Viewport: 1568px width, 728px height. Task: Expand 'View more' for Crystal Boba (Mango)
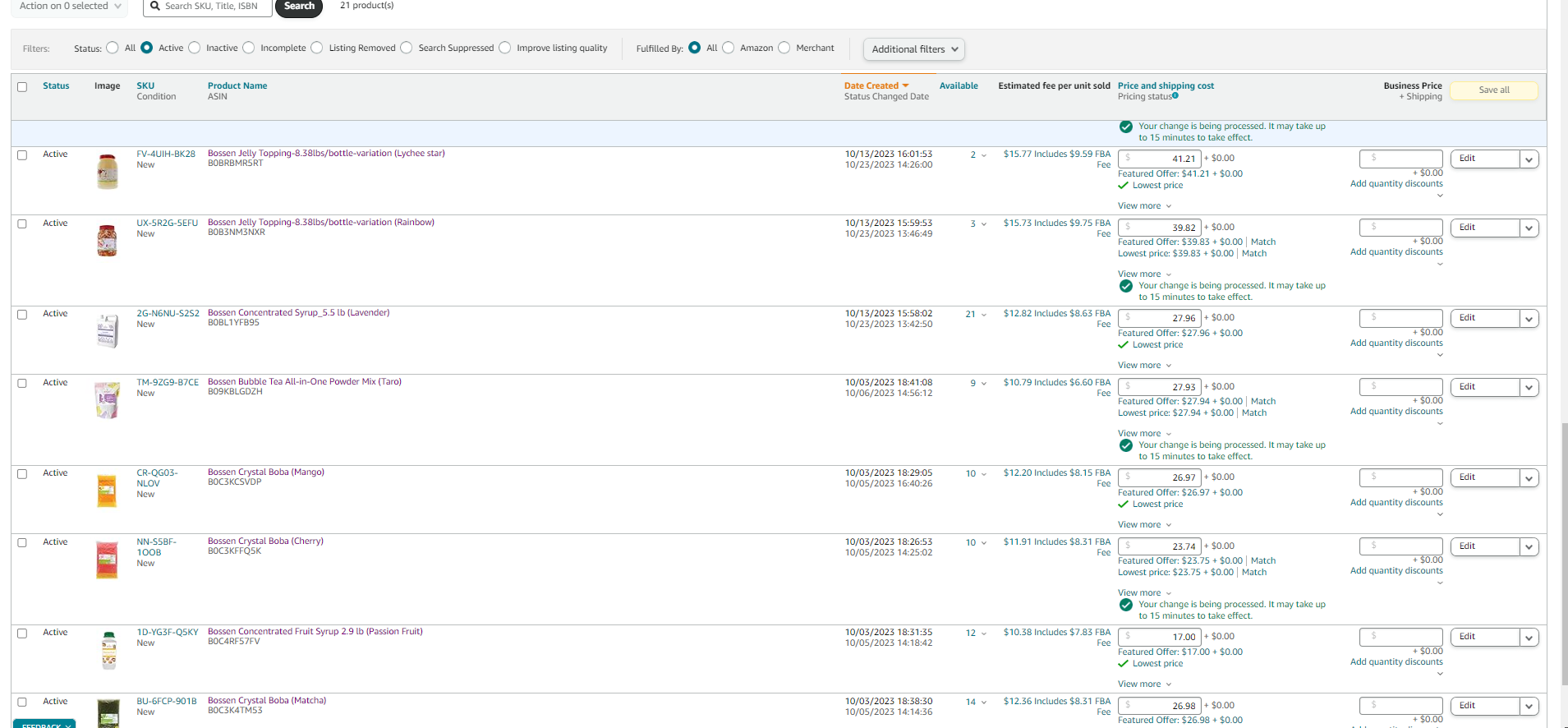point(1144,525)
